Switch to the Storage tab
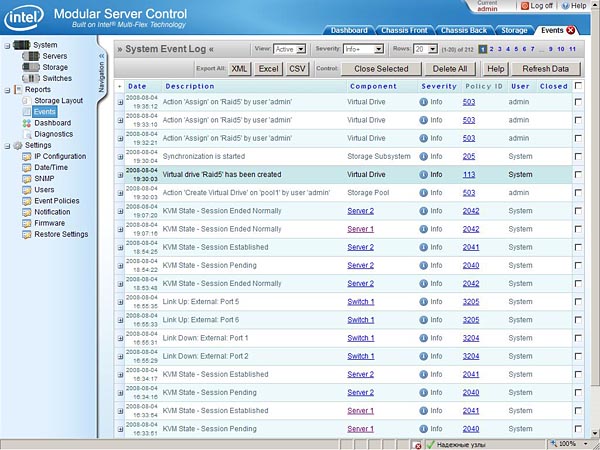 (515, 31)
